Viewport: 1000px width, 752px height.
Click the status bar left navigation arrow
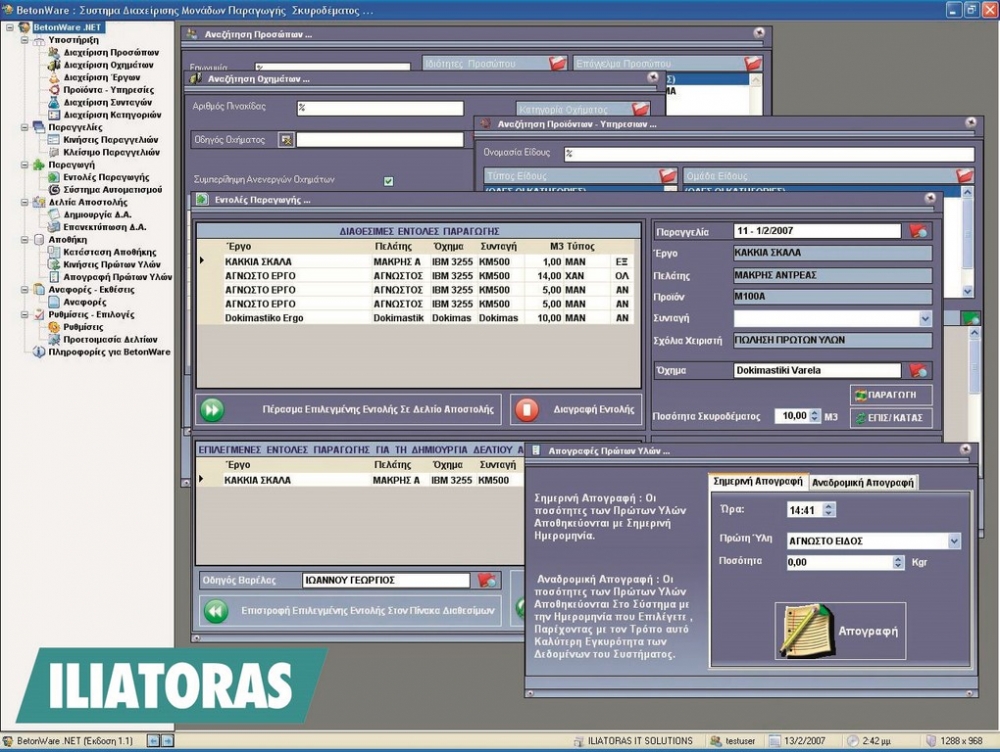pos(153,741)
